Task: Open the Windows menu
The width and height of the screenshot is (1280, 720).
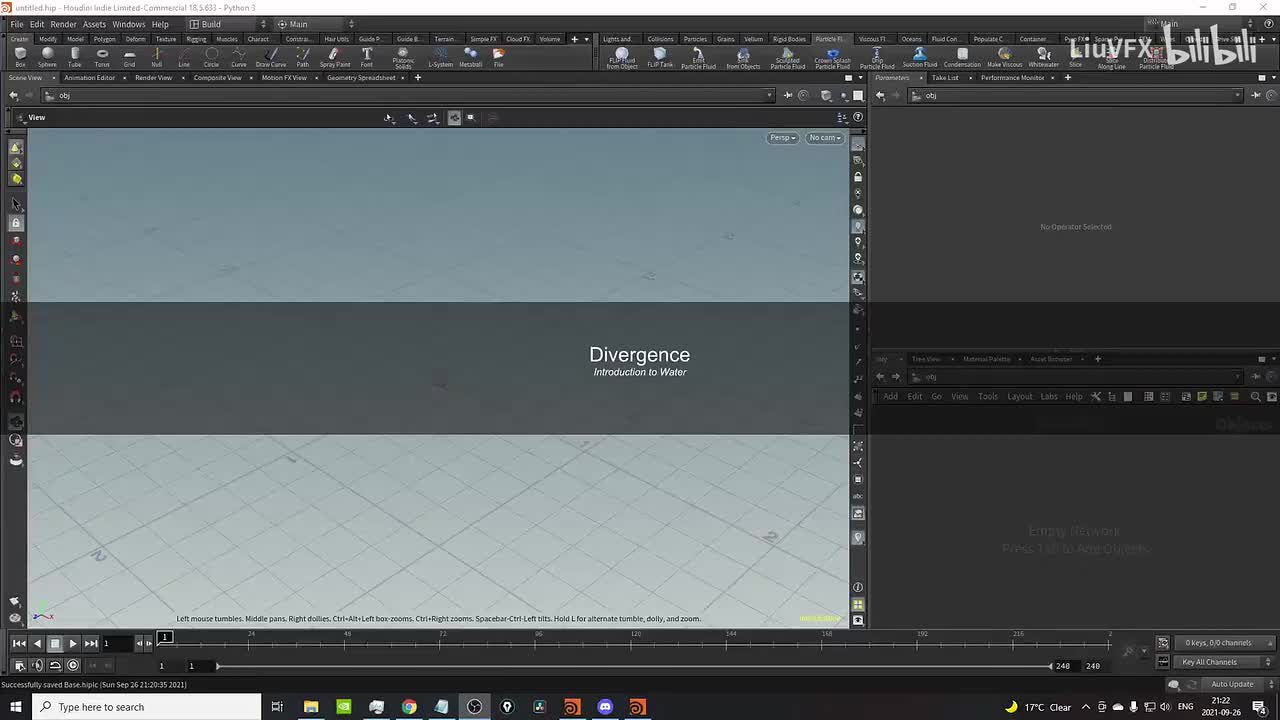Action: [x=128, y=24]
